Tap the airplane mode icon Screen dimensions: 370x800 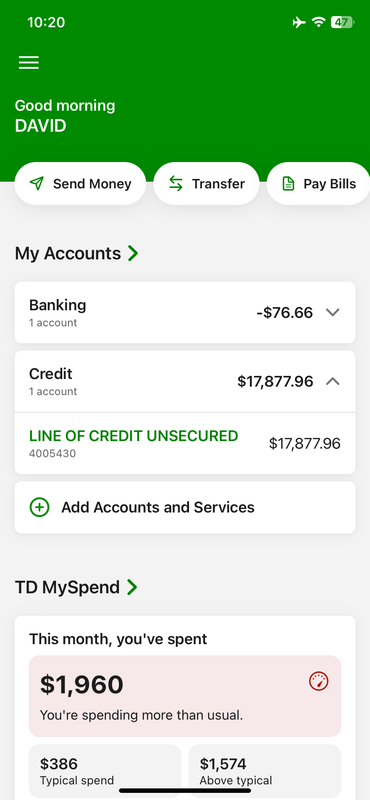(299, 22)
